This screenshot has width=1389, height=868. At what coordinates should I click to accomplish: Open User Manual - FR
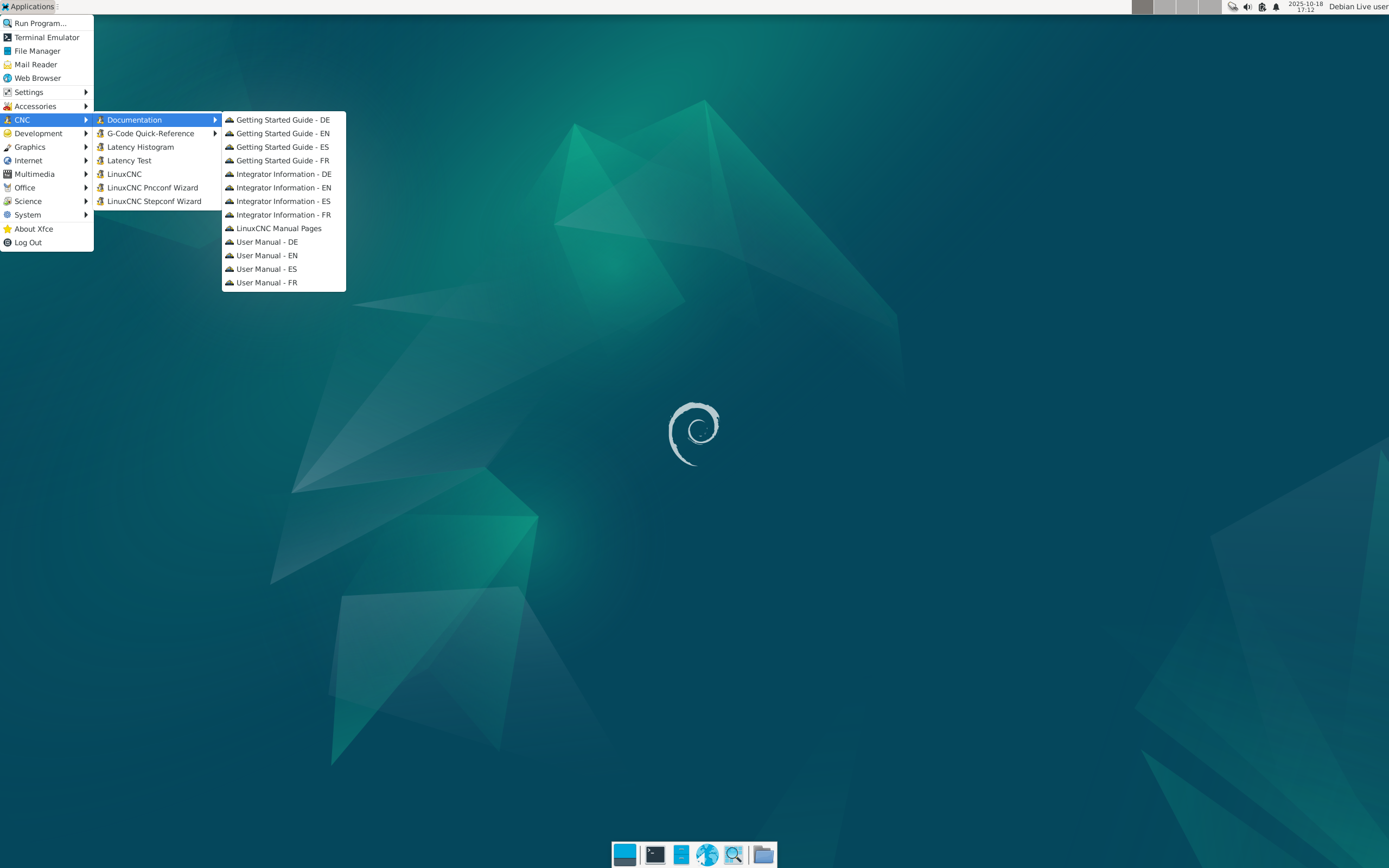[x=284, y=283]
